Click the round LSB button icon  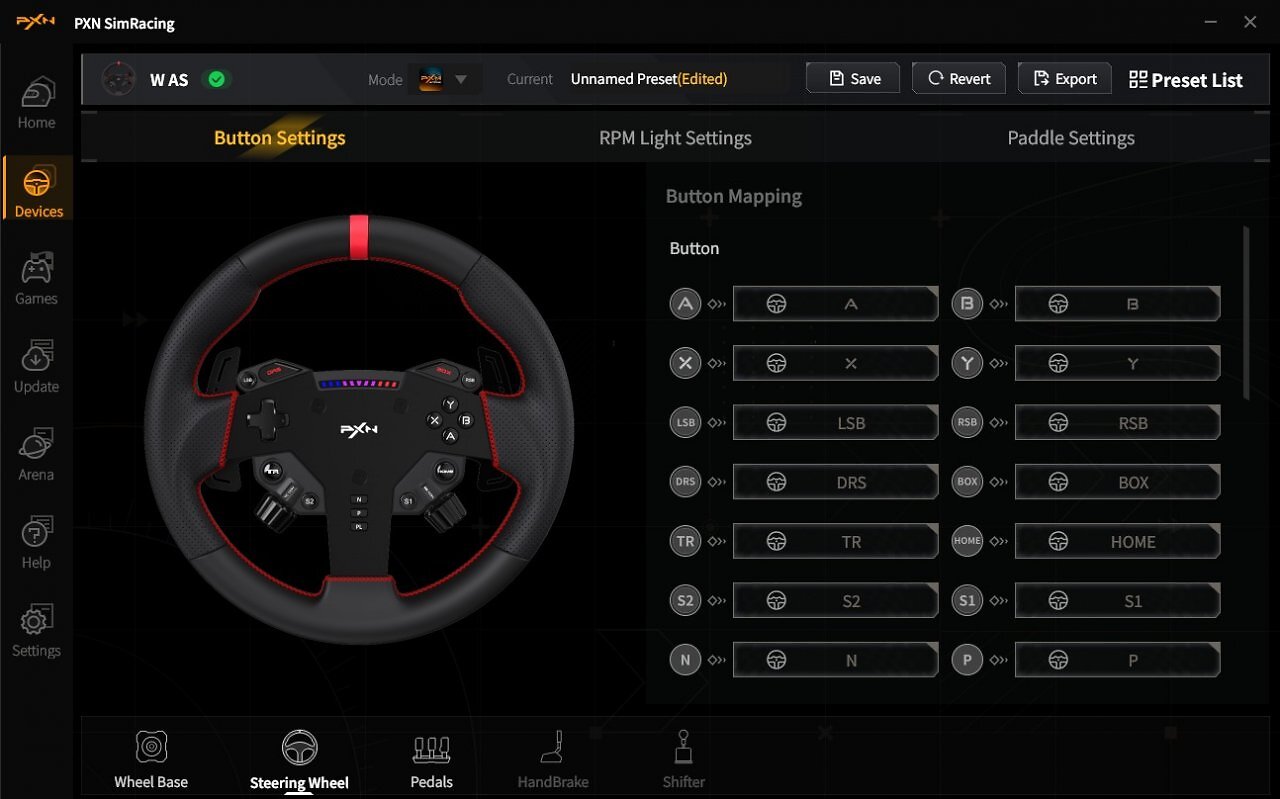tap(685, 422)
